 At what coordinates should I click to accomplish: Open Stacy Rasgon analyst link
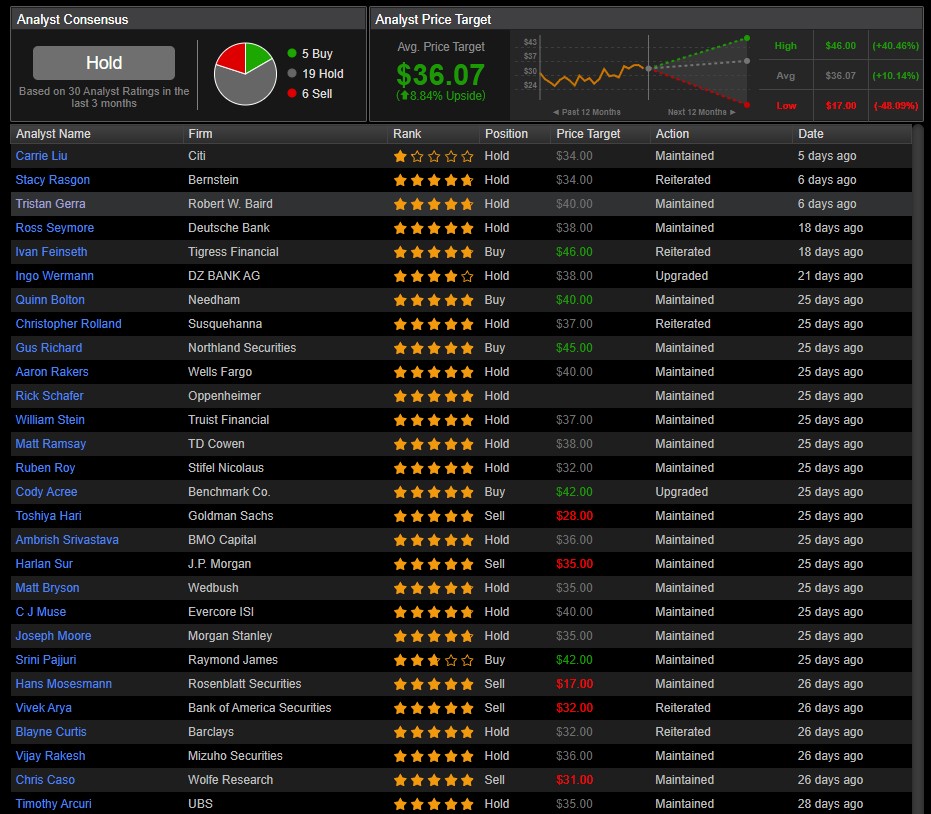(52, 180)
